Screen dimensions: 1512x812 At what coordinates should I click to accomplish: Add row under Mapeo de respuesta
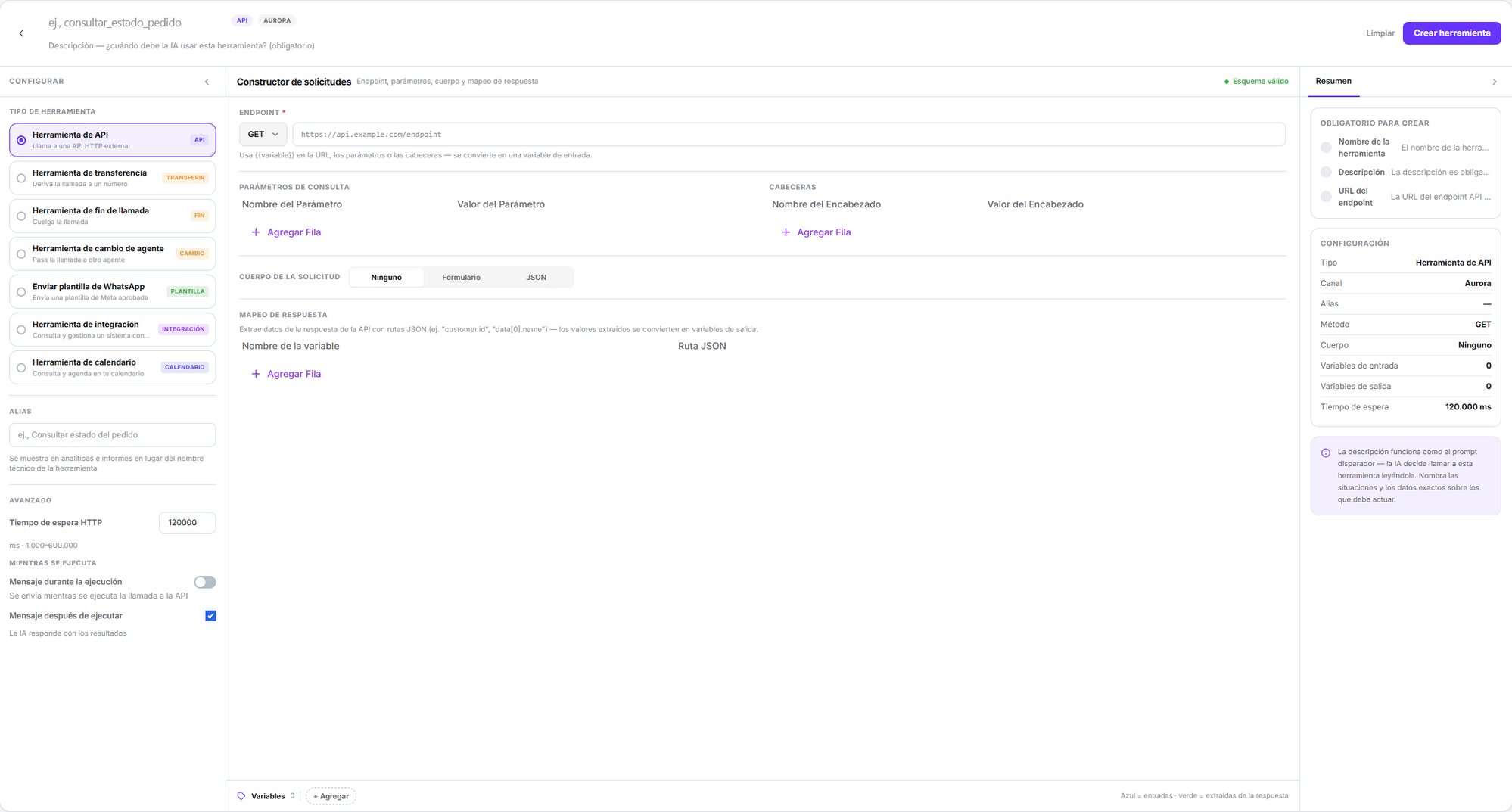tap(286, 374)
